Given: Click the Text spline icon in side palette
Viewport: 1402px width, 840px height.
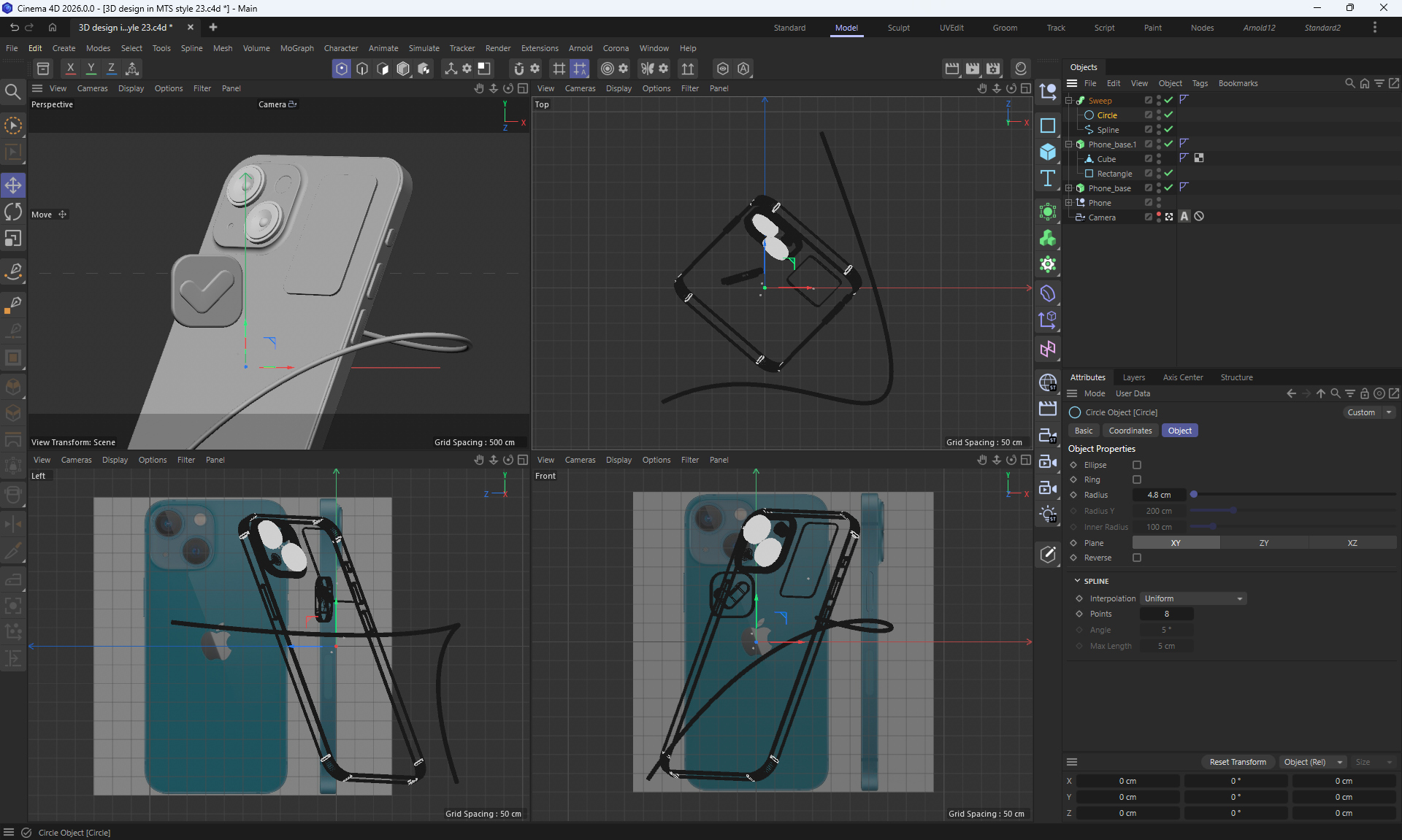Looking at the screenshot, I should coord(1048,179).
